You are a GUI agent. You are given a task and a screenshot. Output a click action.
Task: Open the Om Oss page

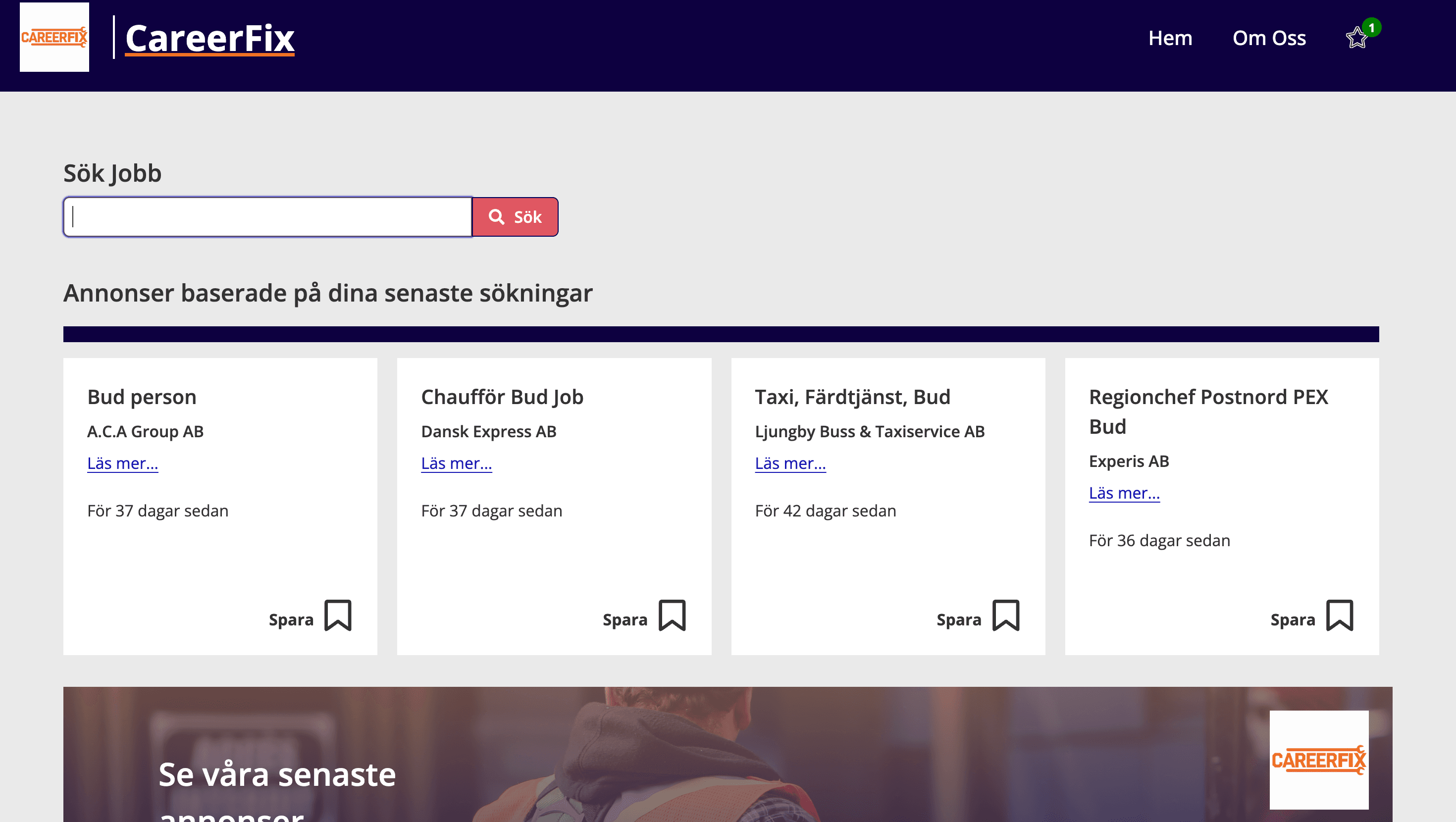pos(1269,38)
